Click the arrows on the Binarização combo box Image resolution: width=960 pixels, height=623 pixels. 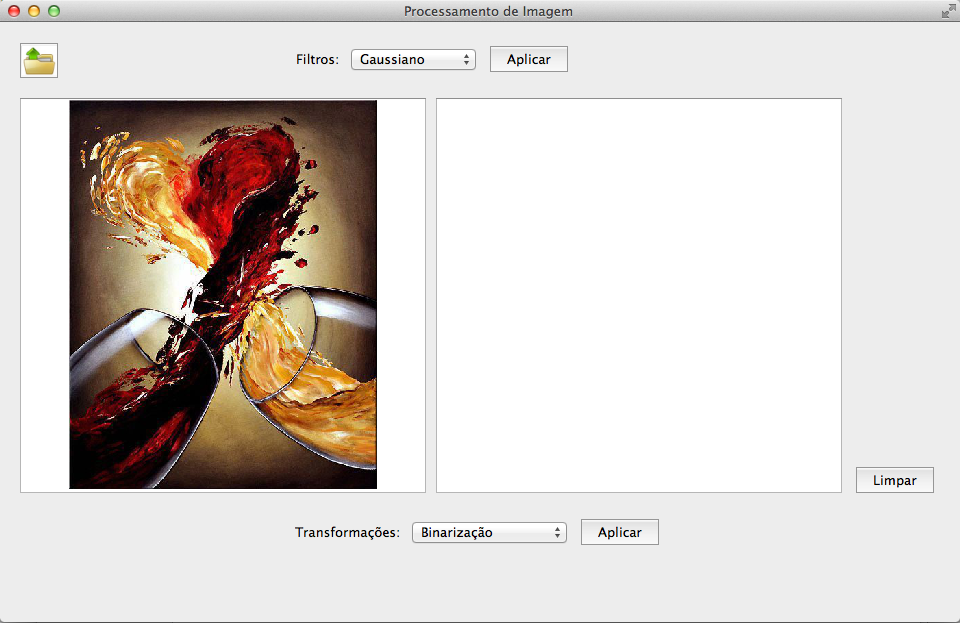point(558,533)
